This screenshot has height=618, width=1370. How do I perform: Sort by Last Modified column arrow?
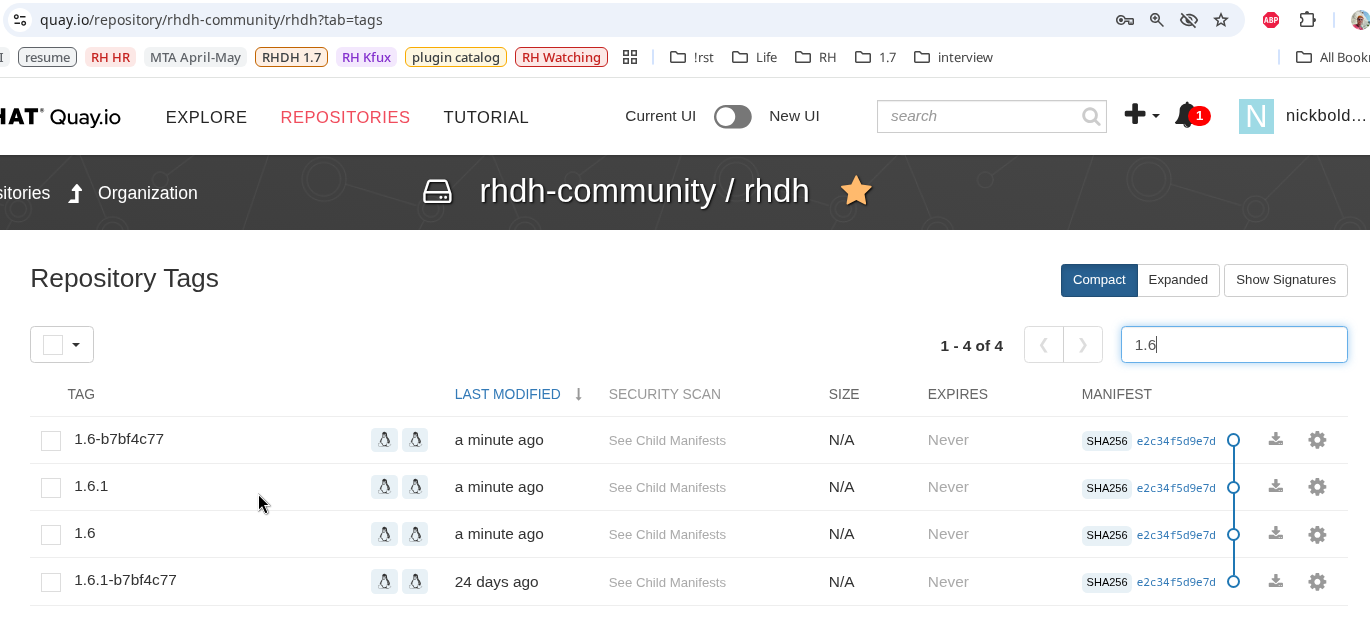coord(578,394)
